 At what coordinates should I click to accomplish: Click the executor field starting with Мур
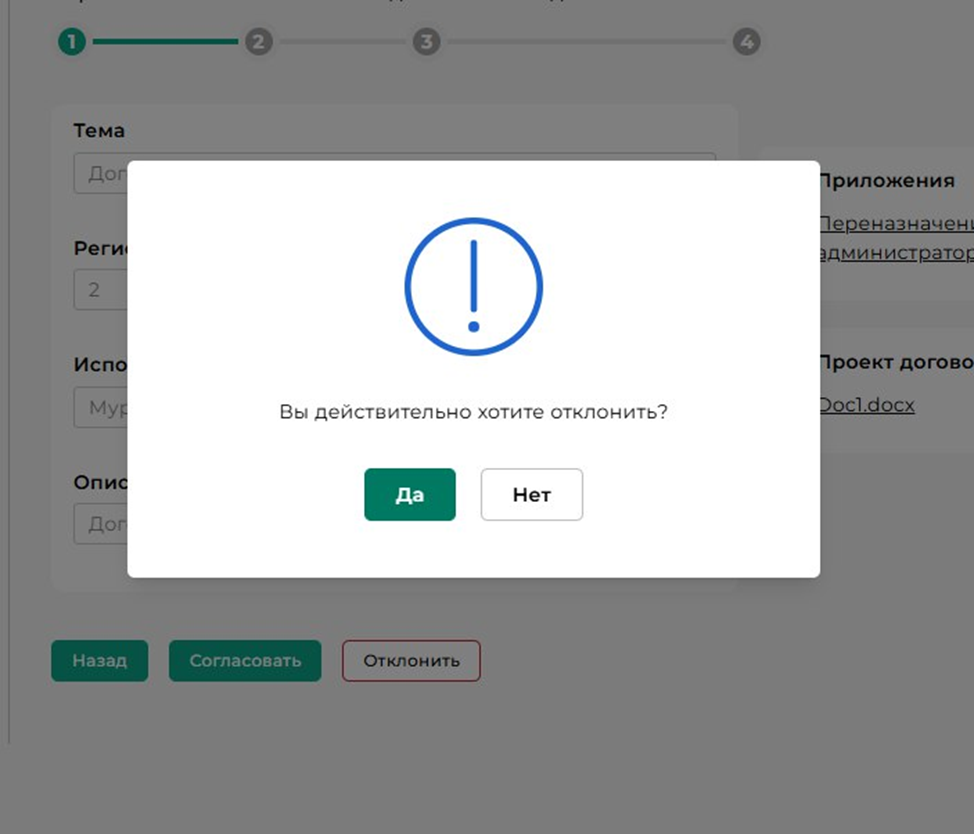[x=100, y=408]
